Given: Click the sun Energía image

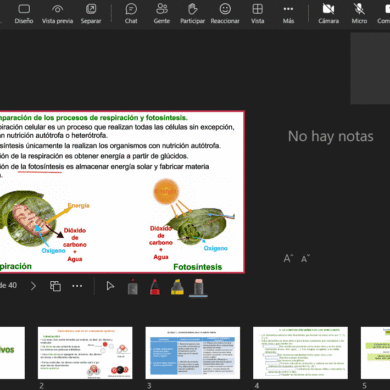Looking at the screenshot, I should (x=166, y=192).
